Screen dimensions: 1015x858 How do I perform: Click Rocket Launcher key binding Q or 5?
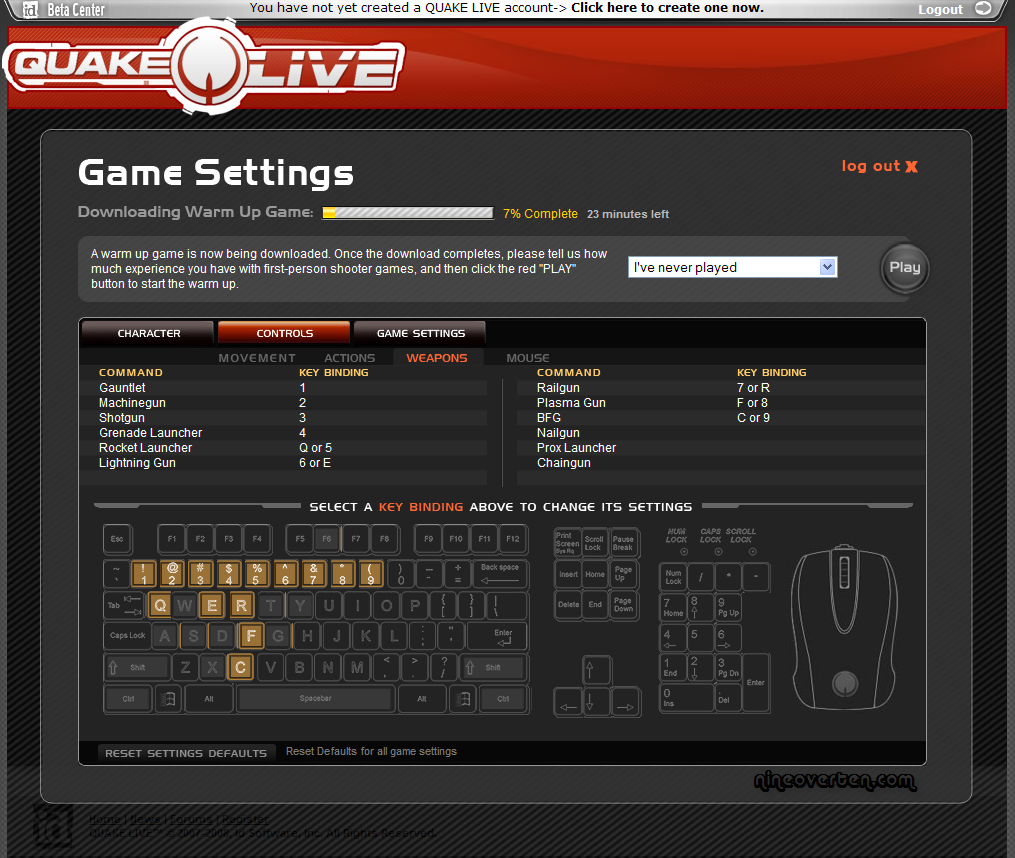click(315, 448)
